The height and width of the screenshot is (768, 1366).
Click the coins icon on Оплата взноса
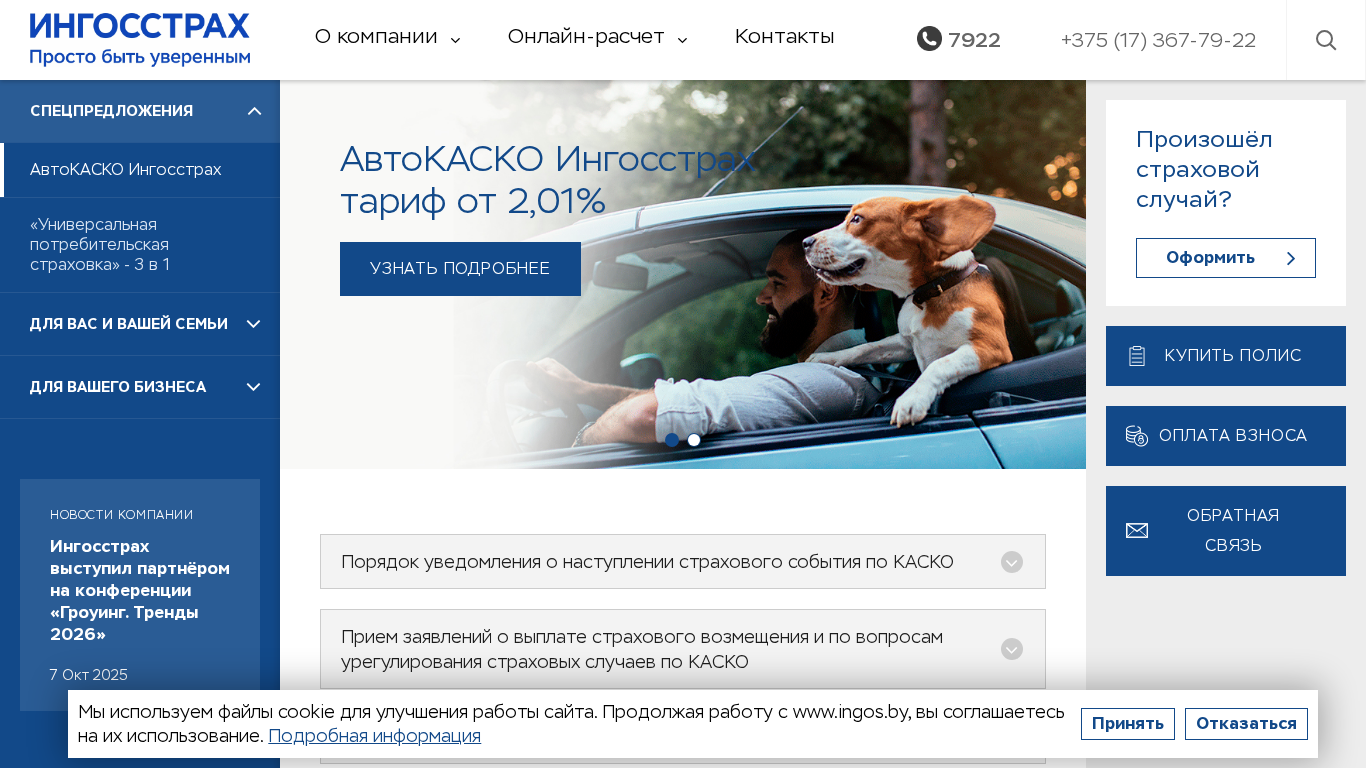[x=1137, y=436]
